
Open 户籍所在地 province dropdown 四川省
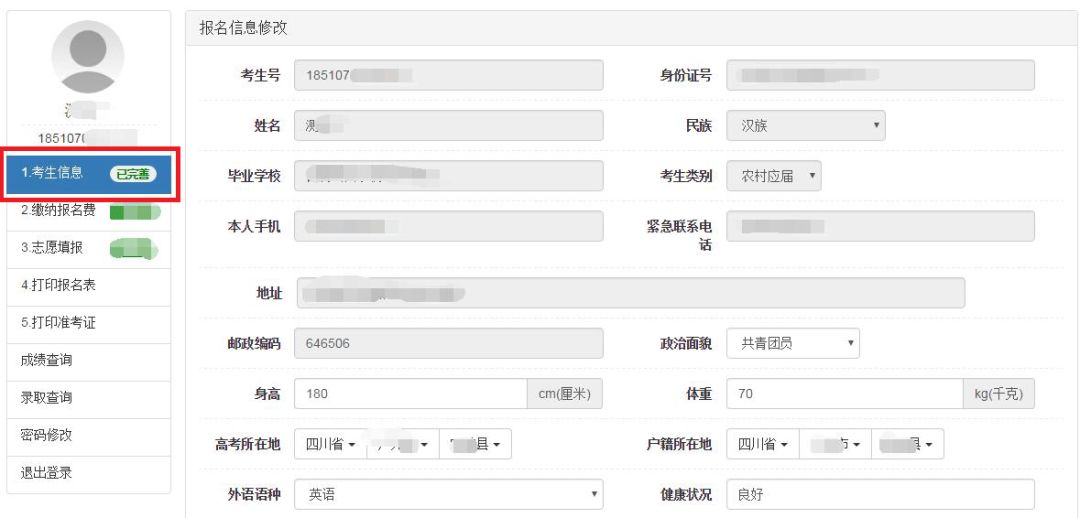762,445
